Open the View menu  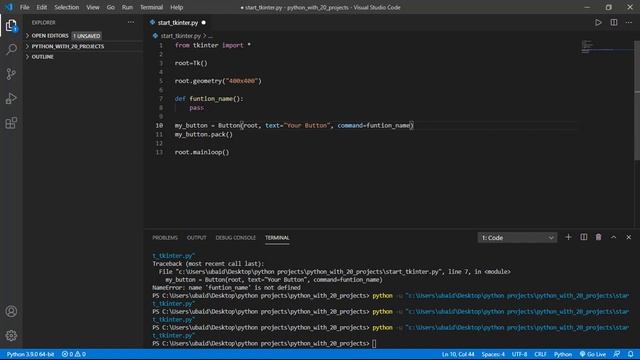(x=93, y=7)
